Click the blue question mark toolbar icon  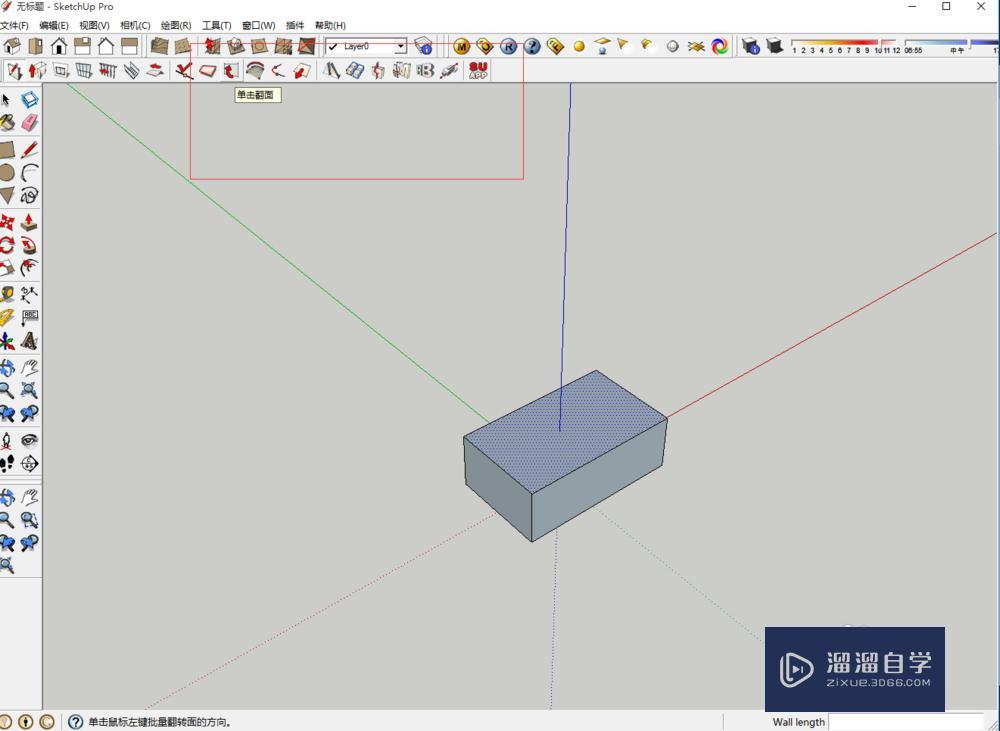pos(532,47)
